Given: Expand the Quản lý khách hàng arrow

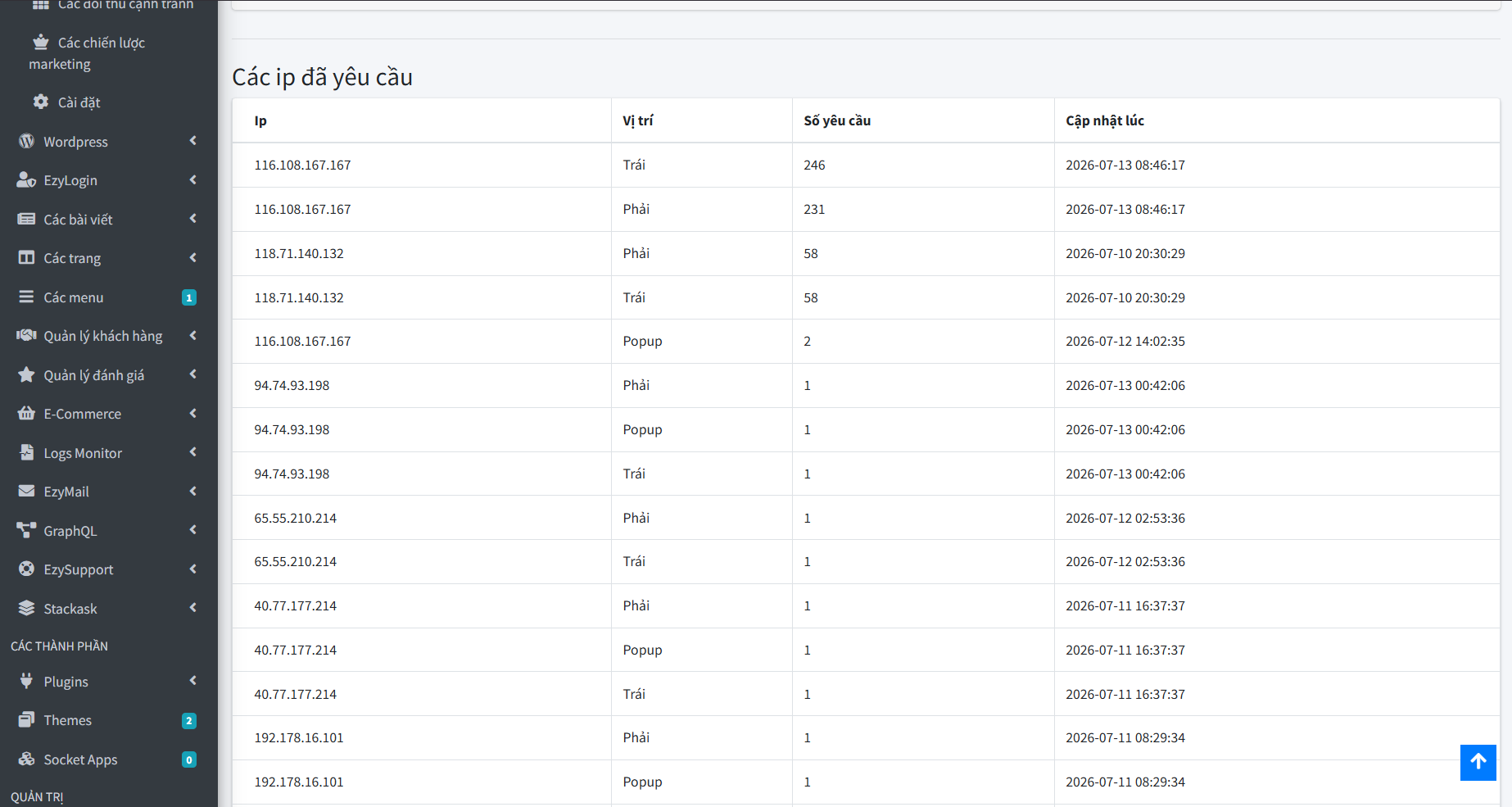Looking at the screenshot, I should 193,335.
